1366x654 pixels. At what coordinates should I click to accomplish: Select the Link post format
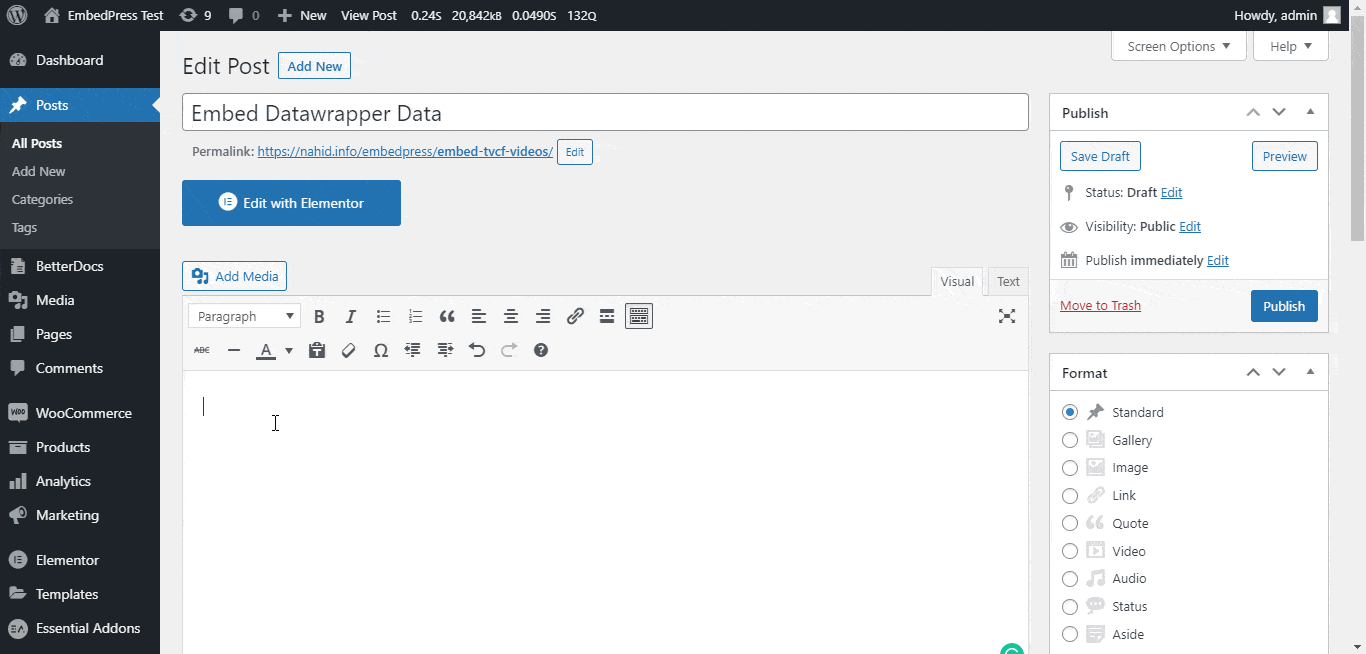[x=1070, y=495]
